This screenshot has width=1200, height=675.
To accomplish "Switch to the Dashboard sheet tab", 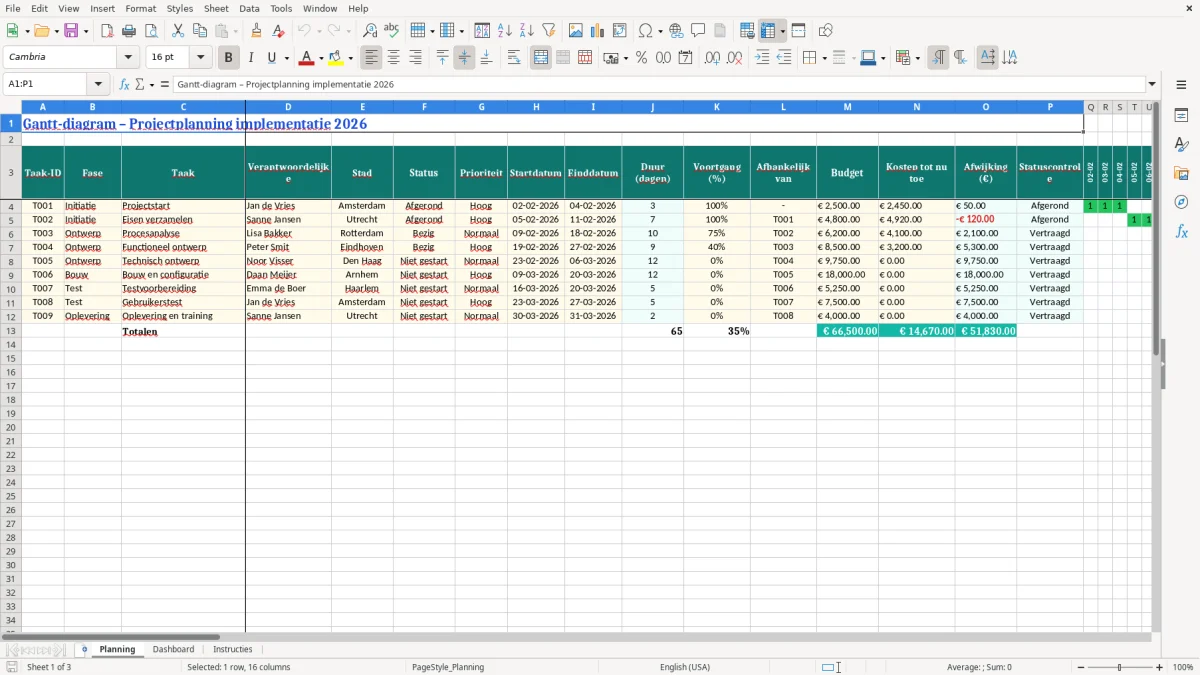I will tap(173, 649).
